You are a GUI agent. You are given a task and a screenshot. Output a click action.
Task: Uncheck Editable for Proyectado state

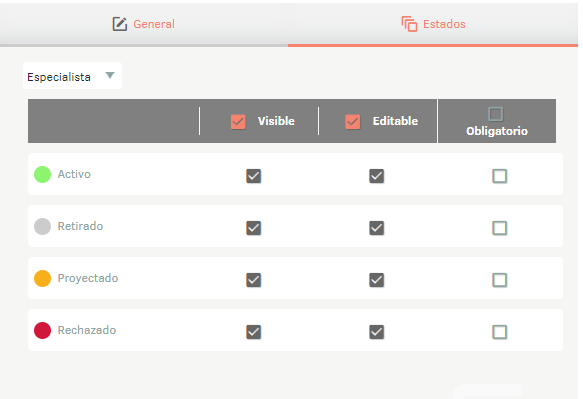pos(376,280)
